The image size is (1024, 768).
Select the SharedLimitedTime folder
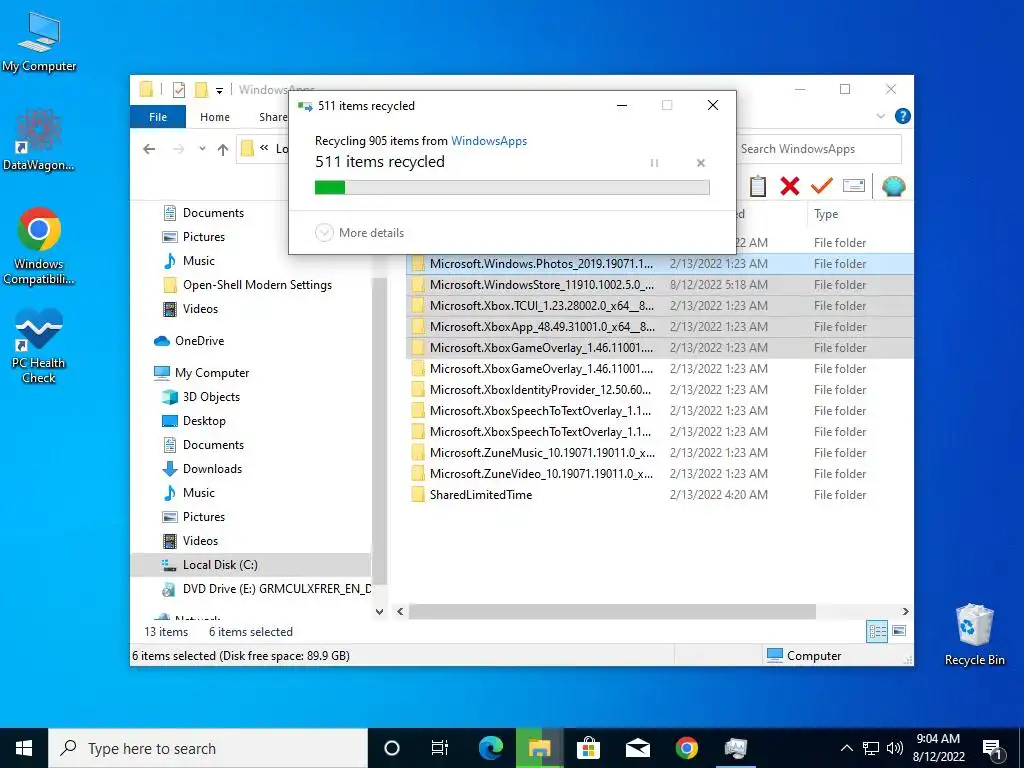(x=660, y=495)
